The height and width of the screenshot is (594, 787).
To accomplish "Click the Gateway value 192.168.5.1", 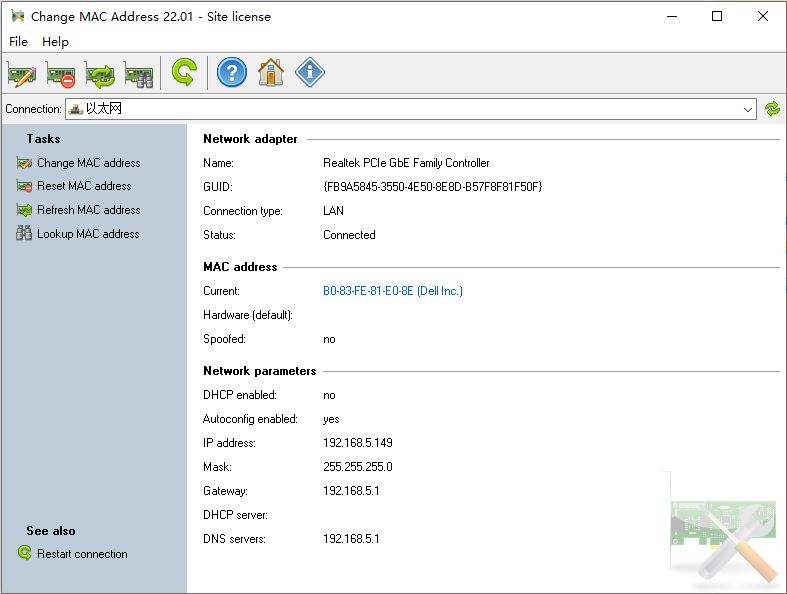I will (351, 491).
